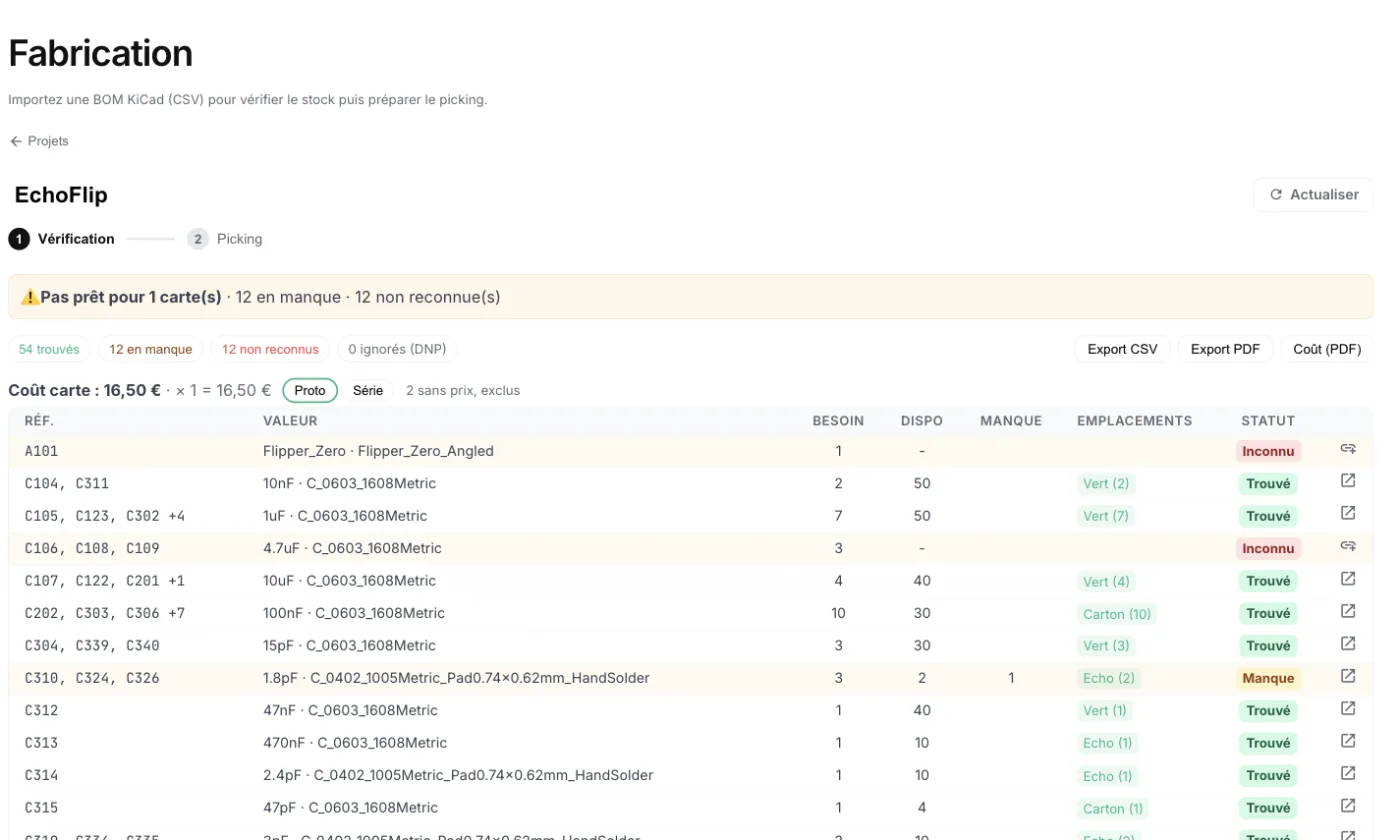The height and width of the screenshot is (840, 1400).
Task: Click Manque status badge
Action: (1268, 678)
